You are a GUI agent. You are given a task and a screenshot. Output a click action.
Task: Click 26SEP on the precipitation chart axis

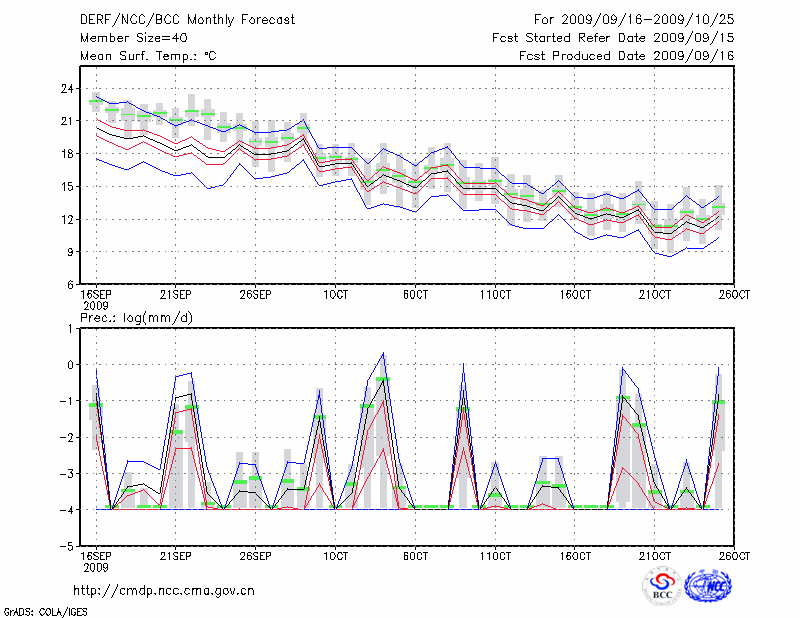[x=255, y=554]
